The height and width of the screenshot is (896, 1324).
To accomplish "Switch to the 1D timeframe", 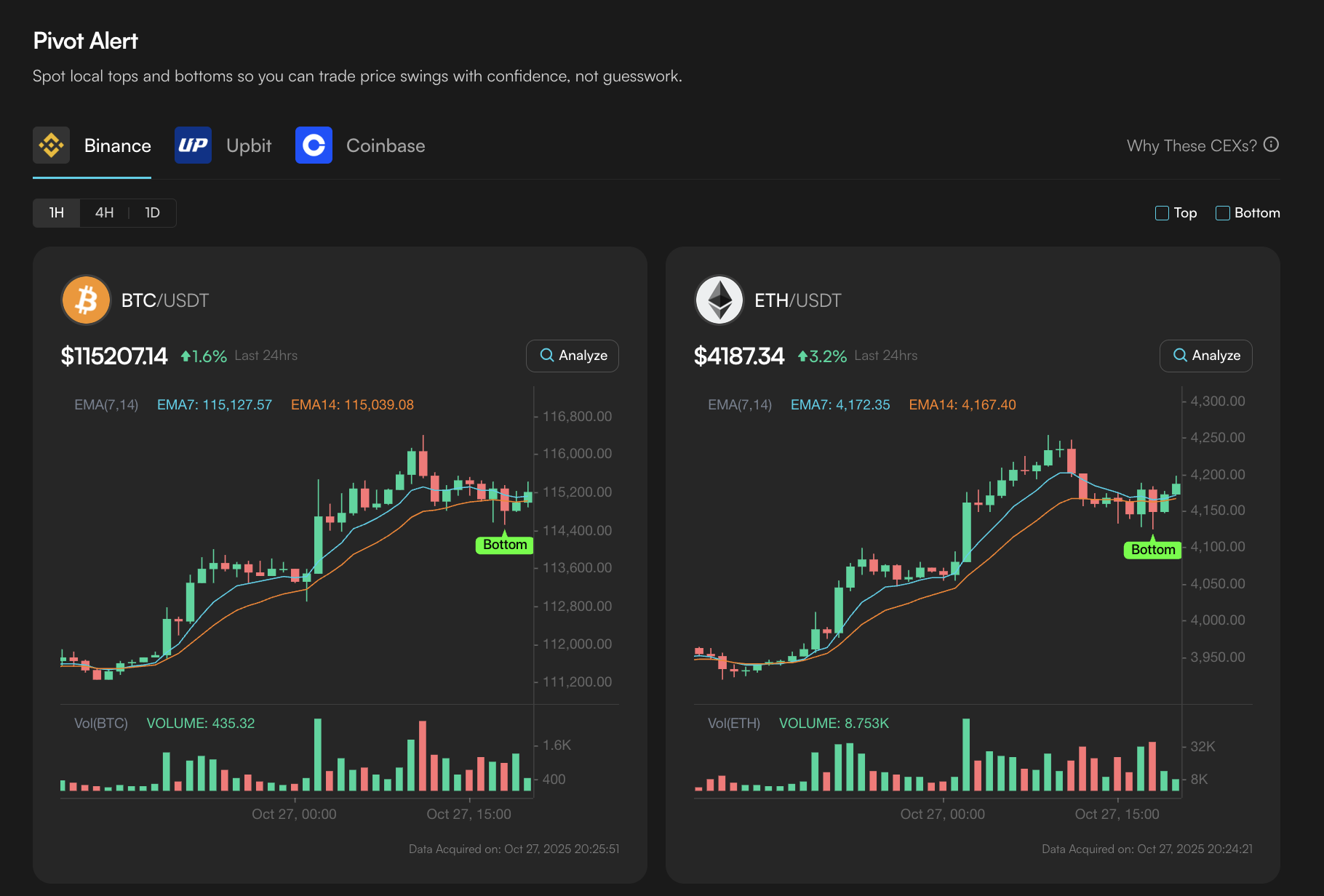I will [152, 213].
